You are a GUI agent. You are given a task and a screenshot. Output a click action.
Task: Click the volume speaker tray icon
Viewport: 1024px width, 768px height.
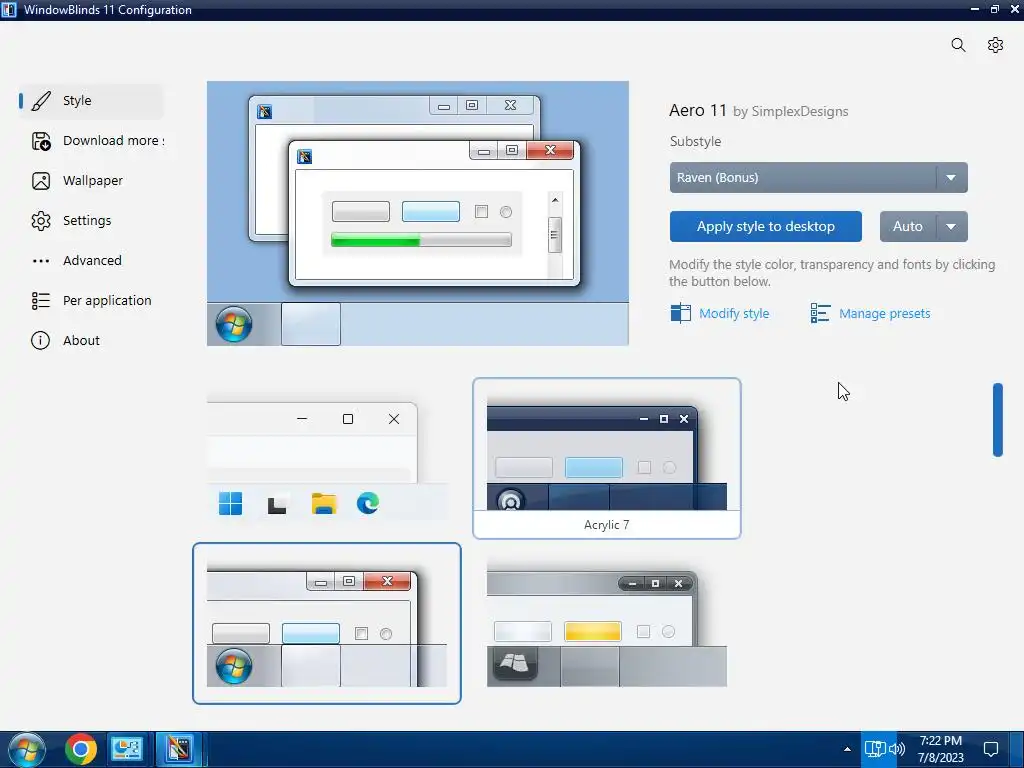[x=898, y=748]
